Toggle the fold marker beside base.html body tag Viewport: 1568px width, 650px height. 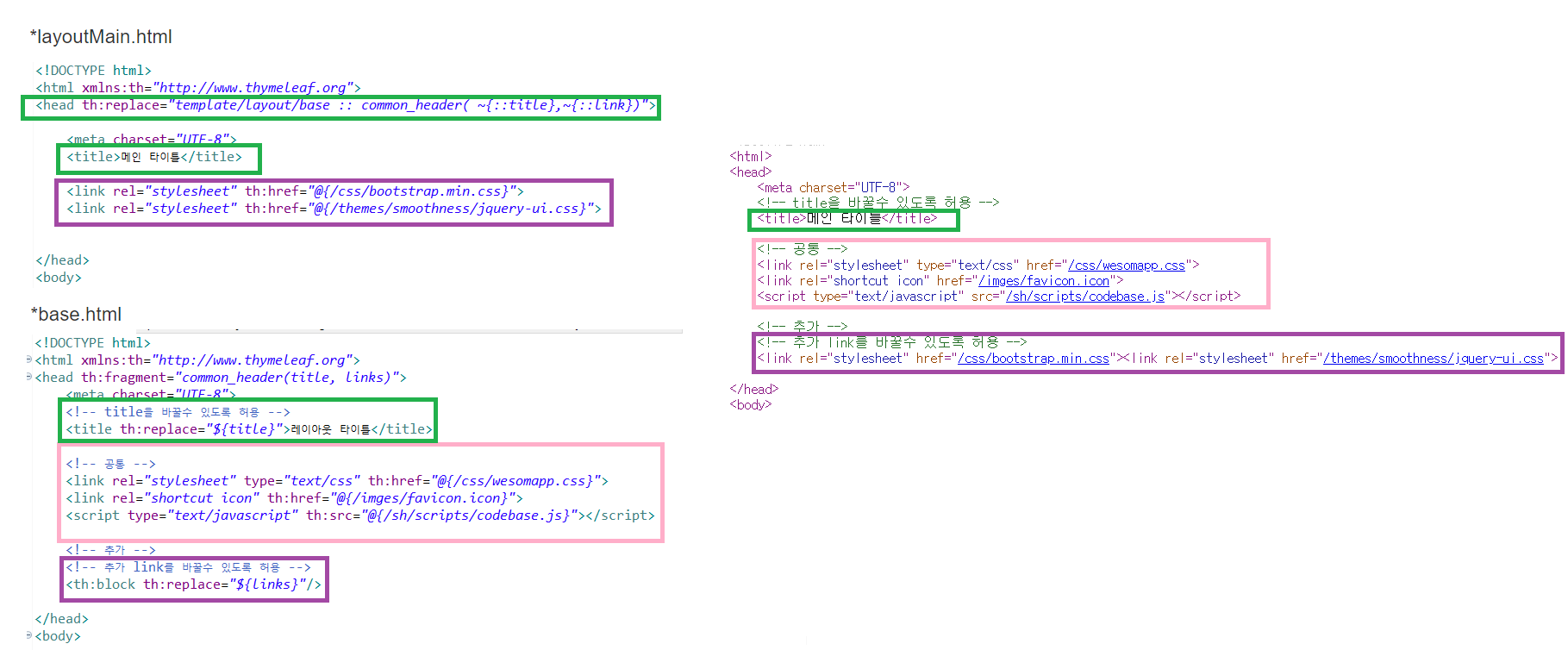pyautogui.click(x=29, y=635)
